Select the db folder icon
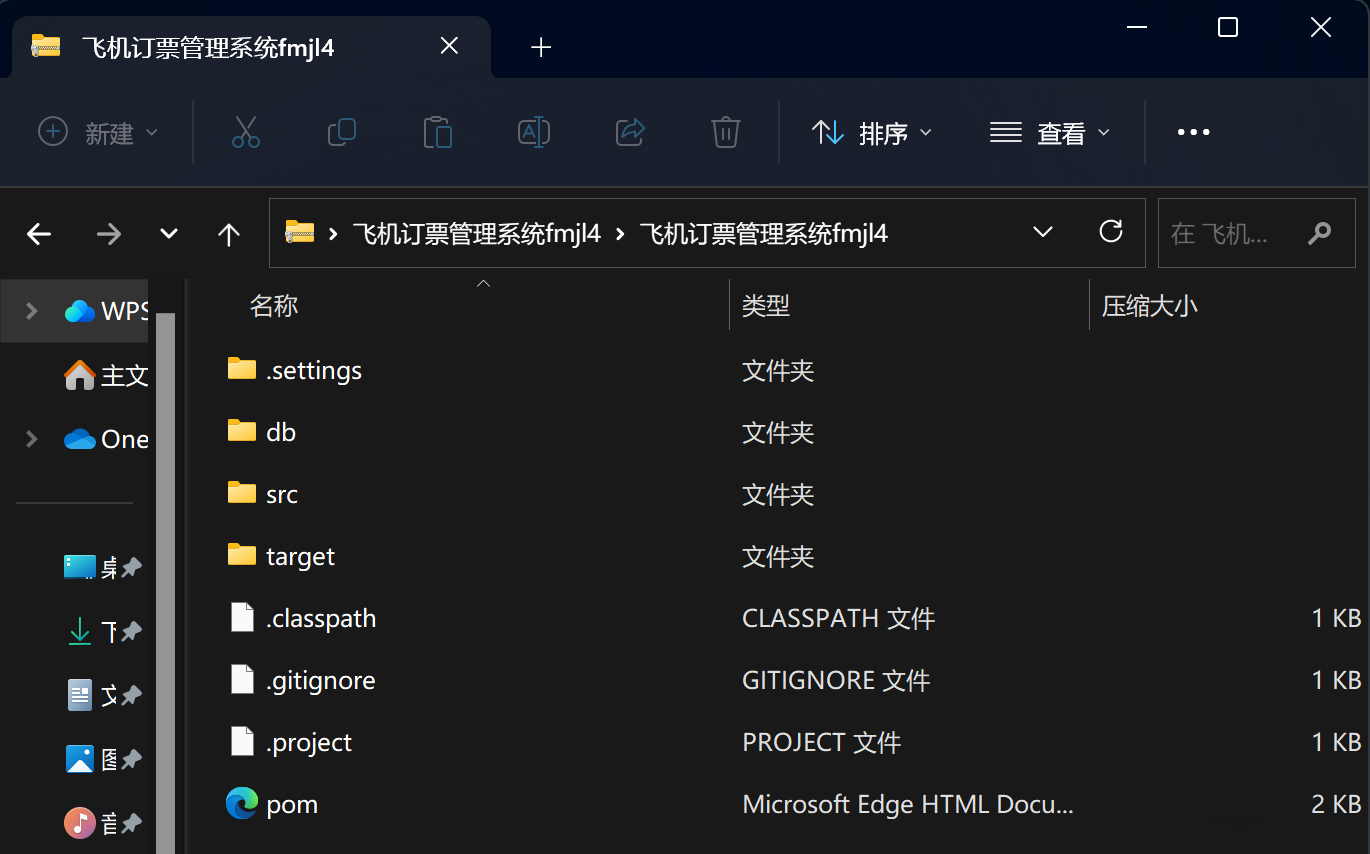 pyautogui.click(x=242, y=431)
